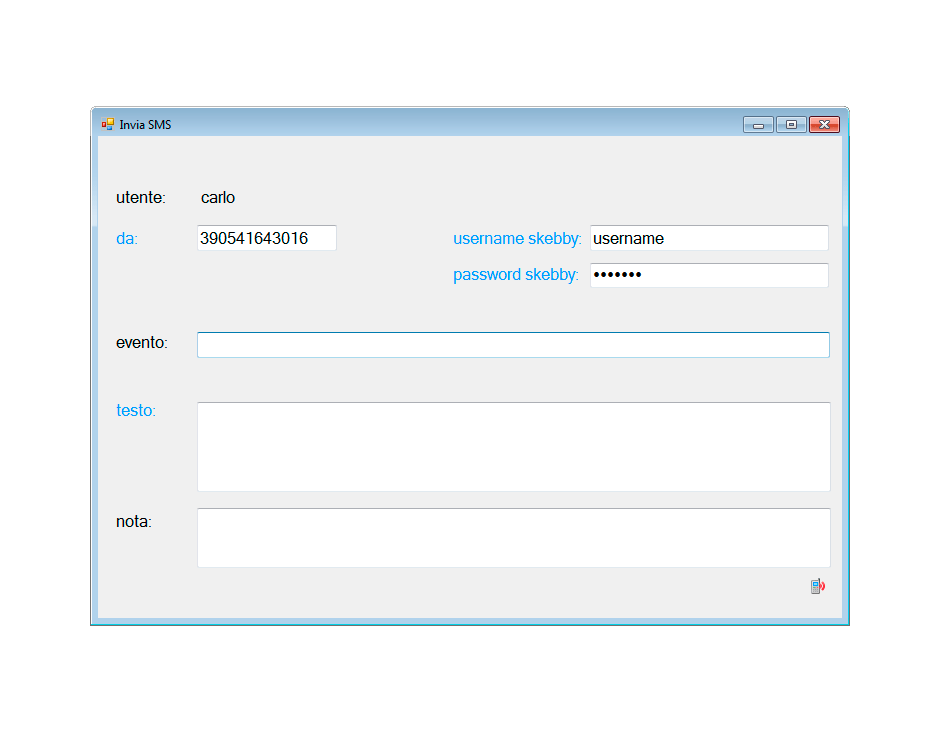Click the 'evento:' label
The image size is (940, 732).
coord(141,342)
